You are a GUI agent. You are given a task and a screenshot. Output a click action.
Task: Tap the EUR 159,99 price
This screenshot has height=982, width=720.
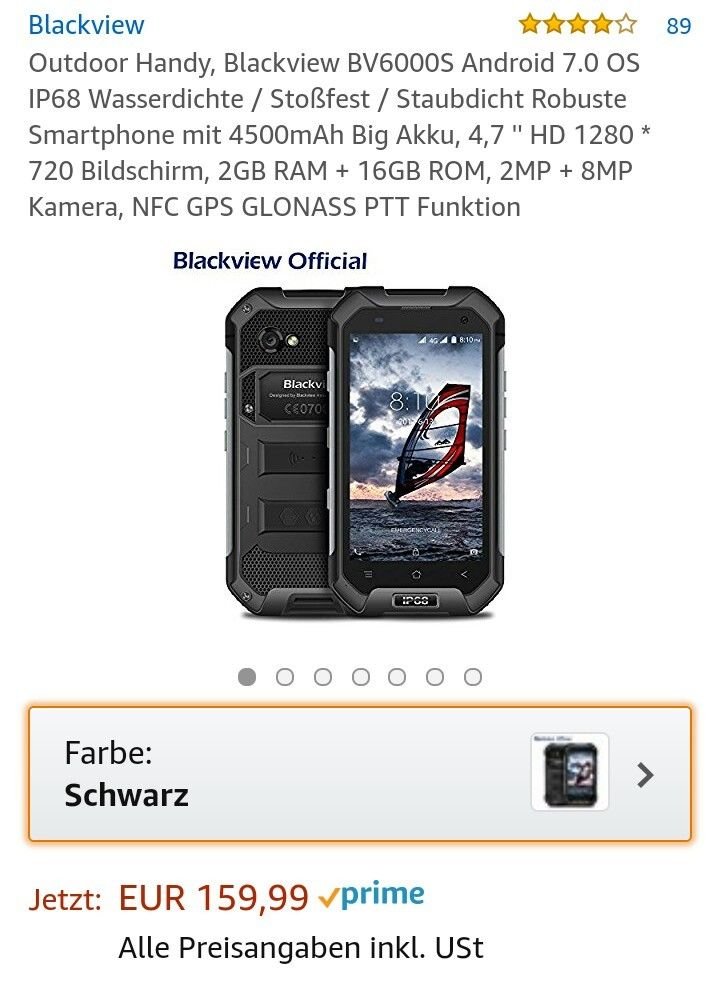(213, 897)
